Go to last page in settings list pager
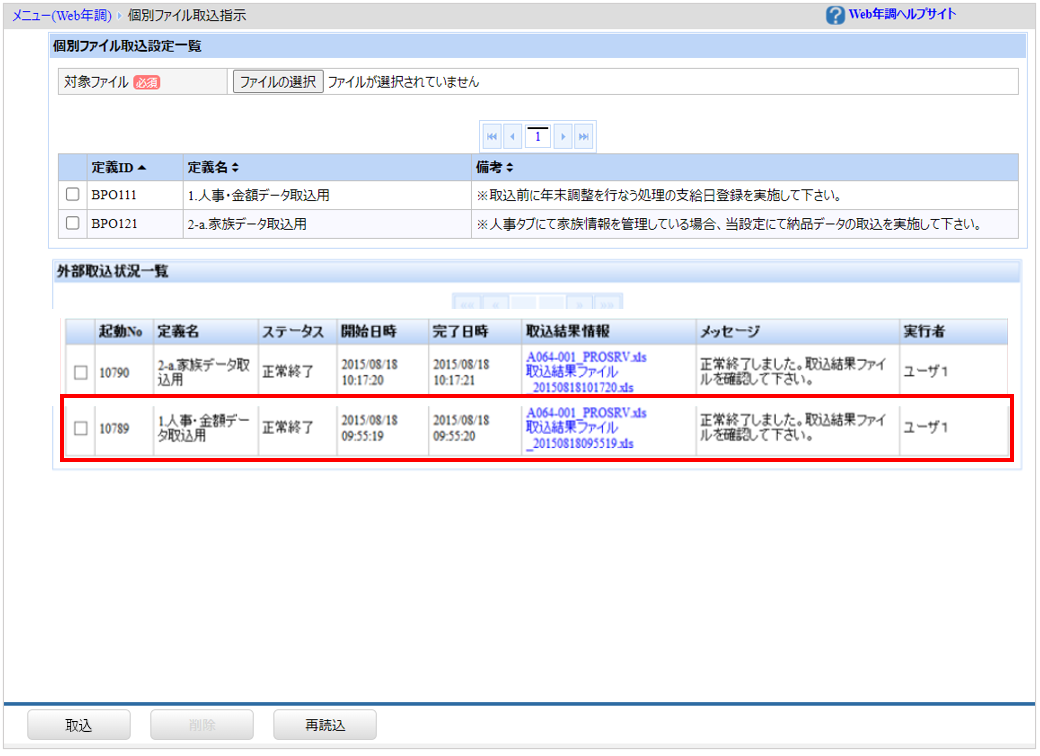The width and height of the screenshot is (1040, 756). pyautogui.click(x=583, y=137)
